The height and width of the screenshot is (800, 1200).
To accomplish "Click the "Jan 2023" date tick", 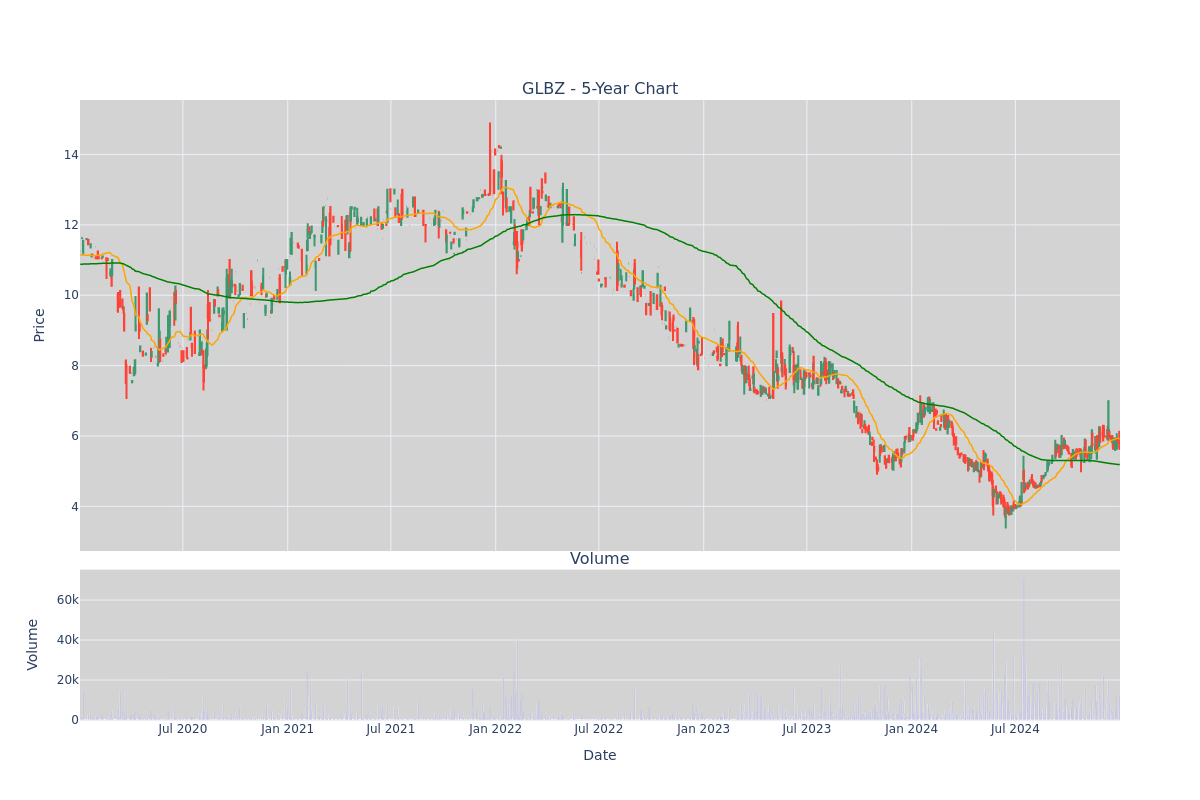I will pyautogui.click(x=704, y=729).
